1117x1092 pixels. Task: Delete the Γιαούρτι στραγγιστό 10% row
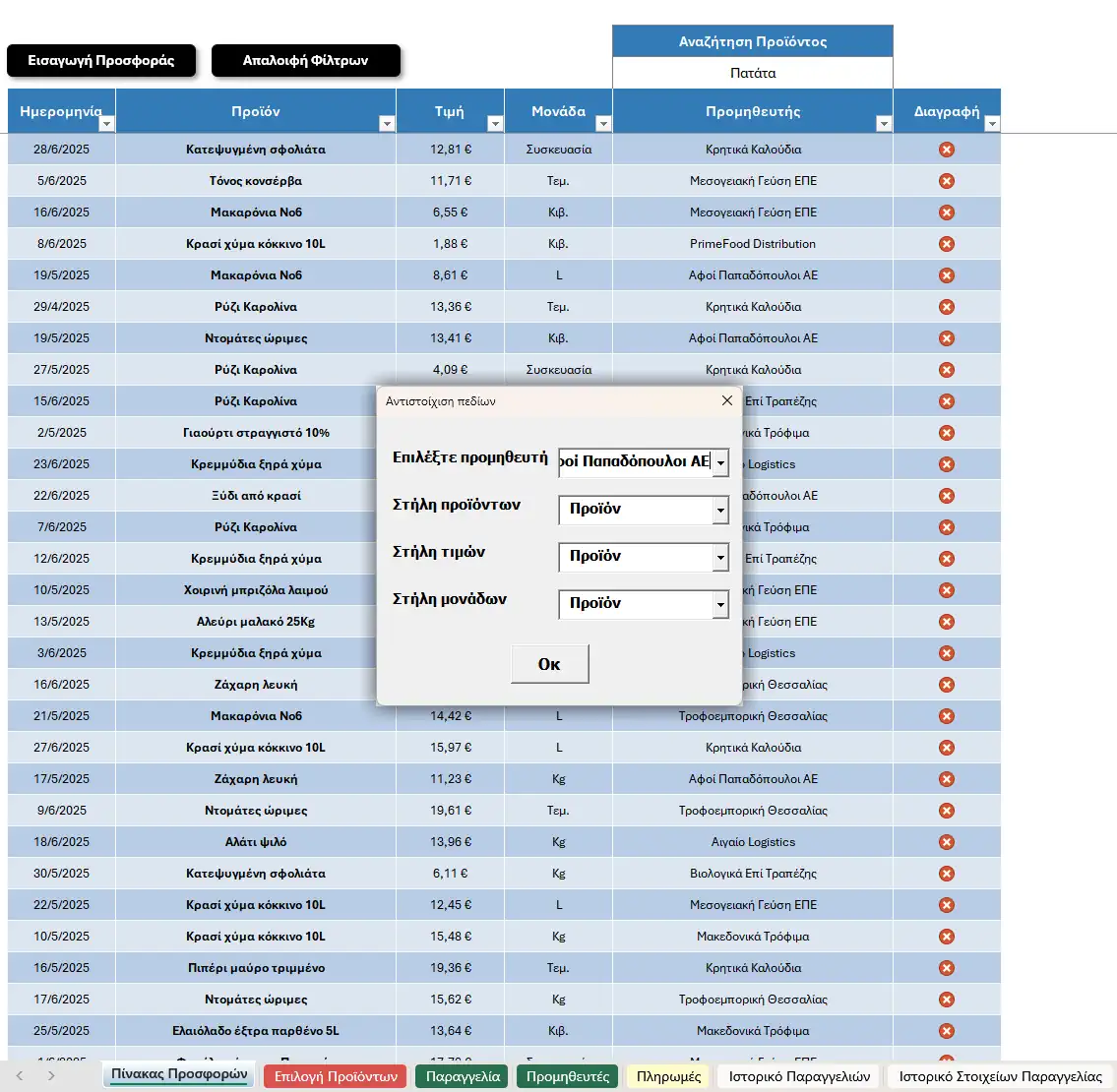click(x=946, y=433)
